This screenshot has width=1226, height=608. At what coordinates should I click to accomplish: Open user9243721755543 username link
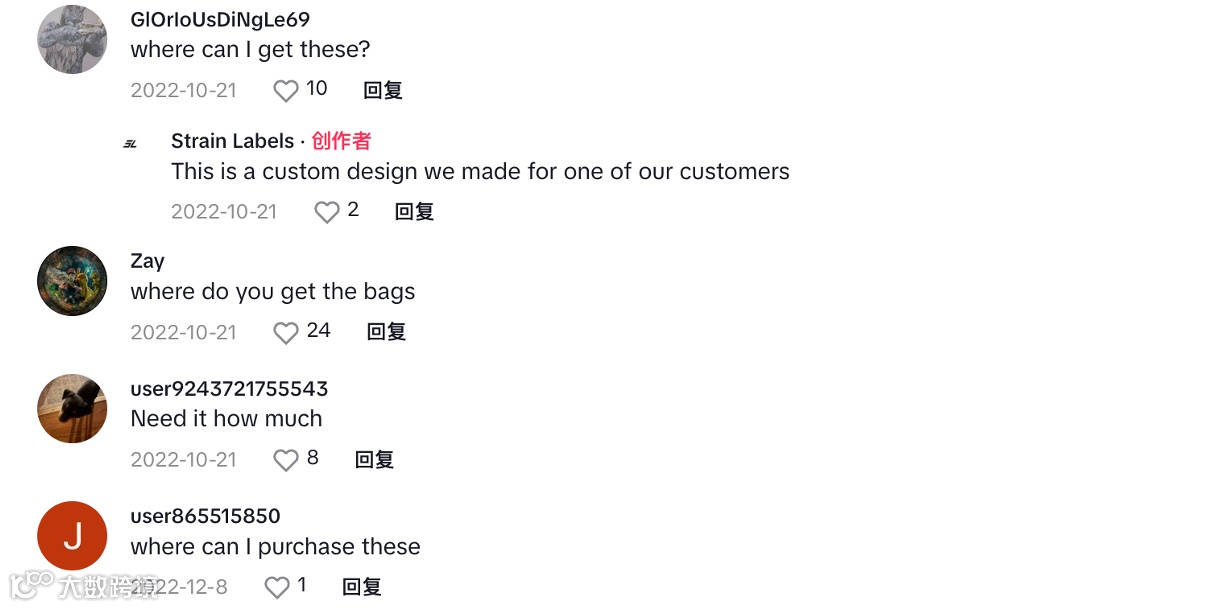pos(229,389)
